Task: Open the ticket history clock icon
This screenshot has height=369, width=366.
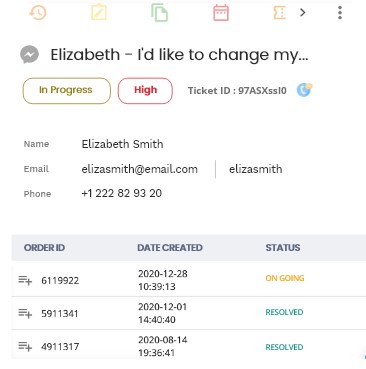Action: pos(38,13)
